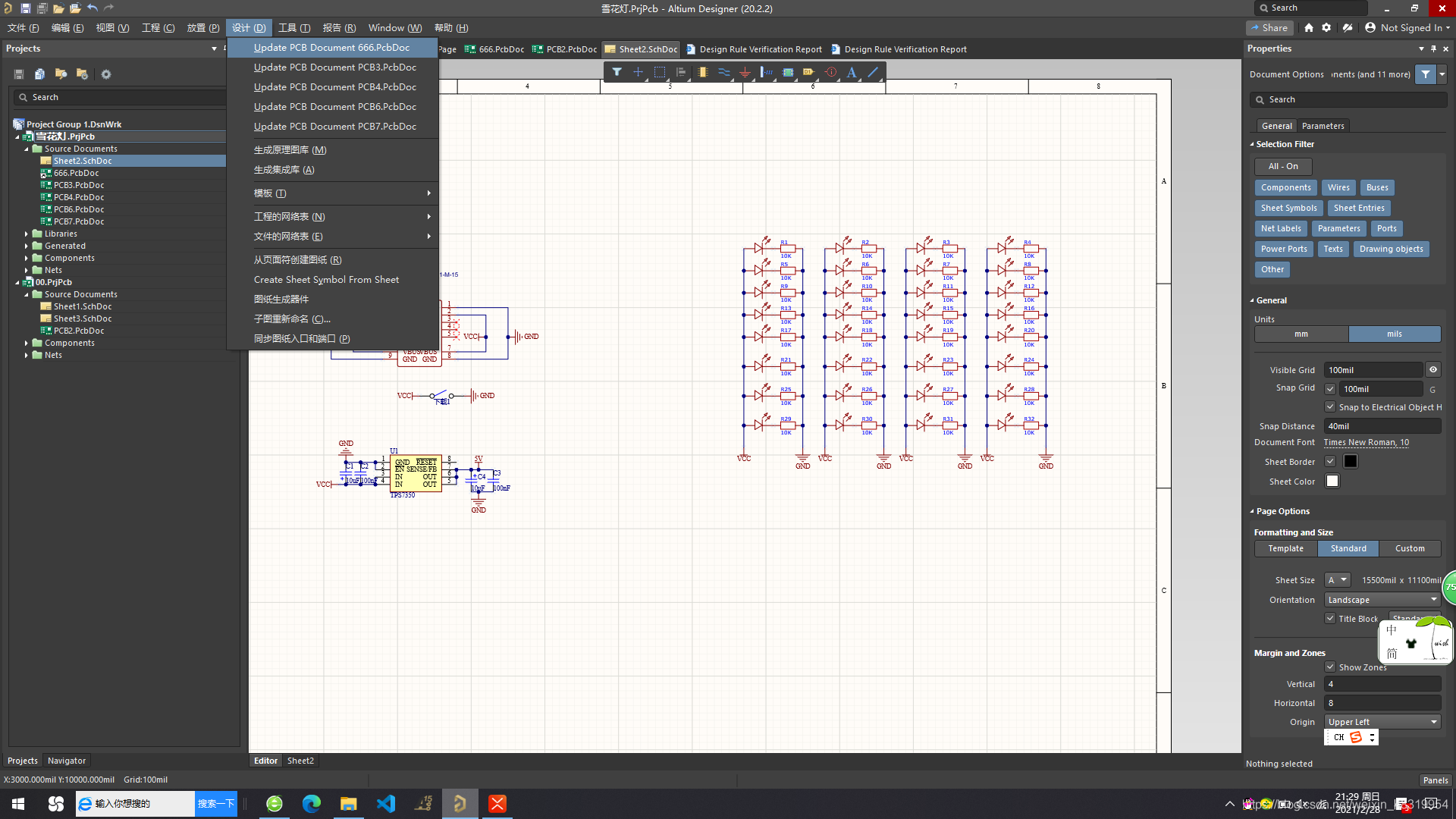Open the Navigator panel tab
Viewport: 1456px width, 819px height.
67,761
